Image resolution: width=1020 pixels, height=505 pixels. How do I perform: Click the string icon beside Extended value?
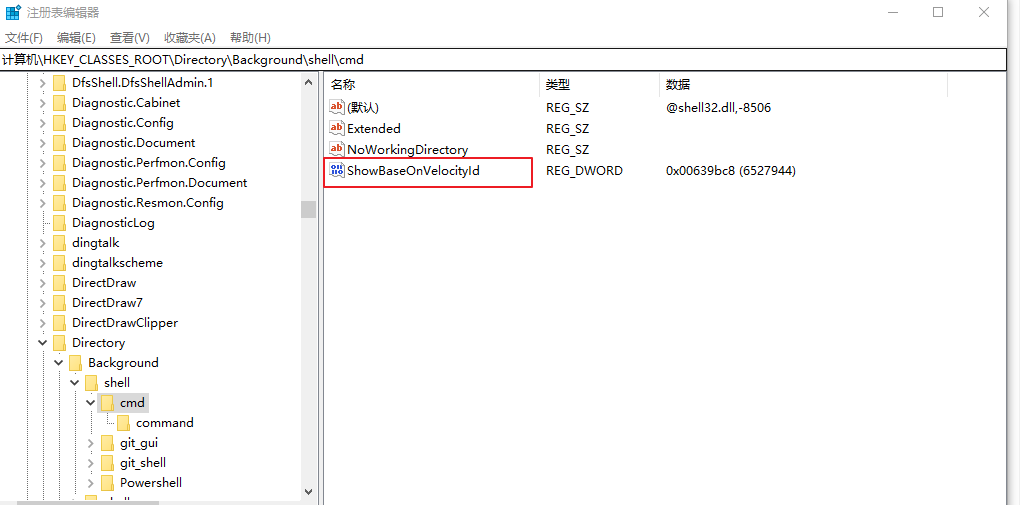click(337, 128)
